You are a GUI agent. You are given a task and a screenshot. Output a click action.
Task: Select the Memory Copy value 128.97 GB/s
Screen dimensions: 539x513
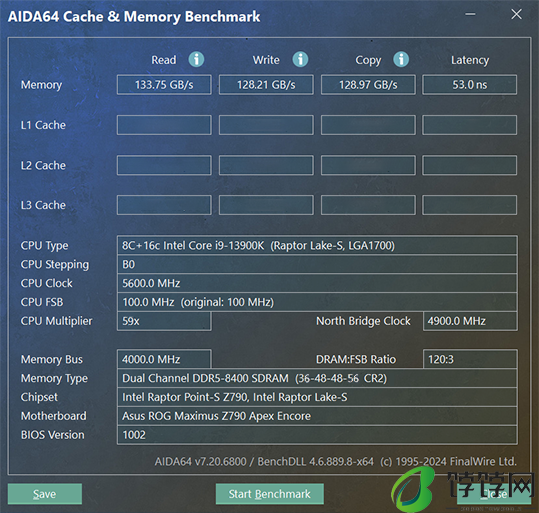click(368, 85)
